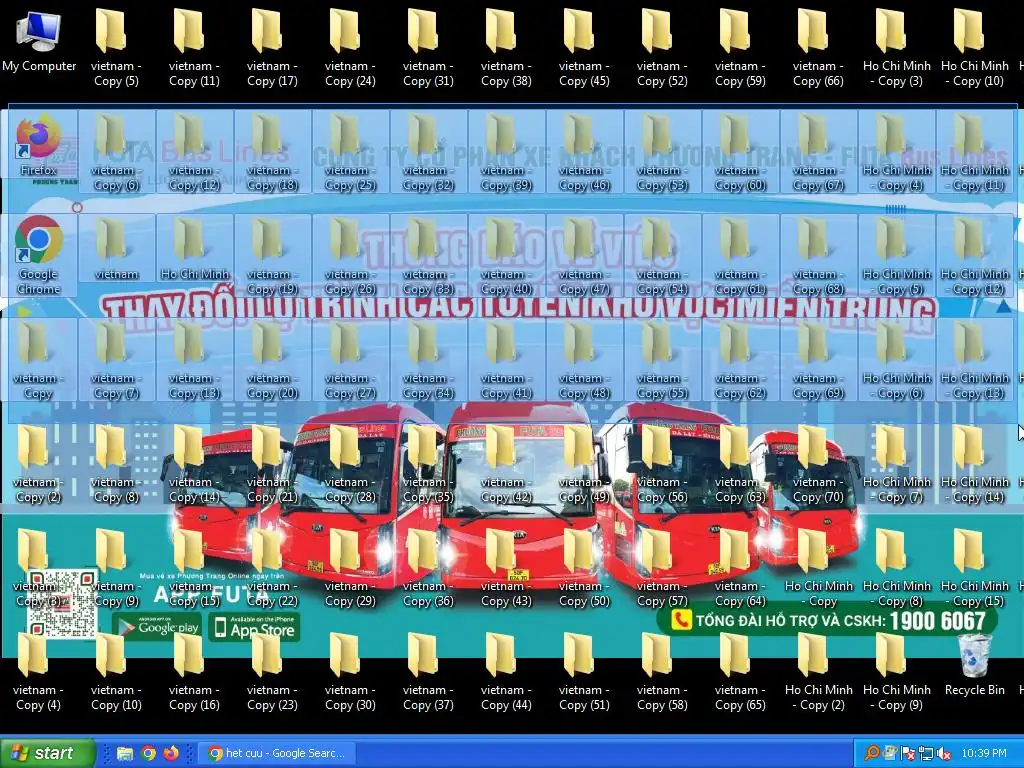Select folder 'Ho Chi Minh - Copy (14)'

click(974, 464)
